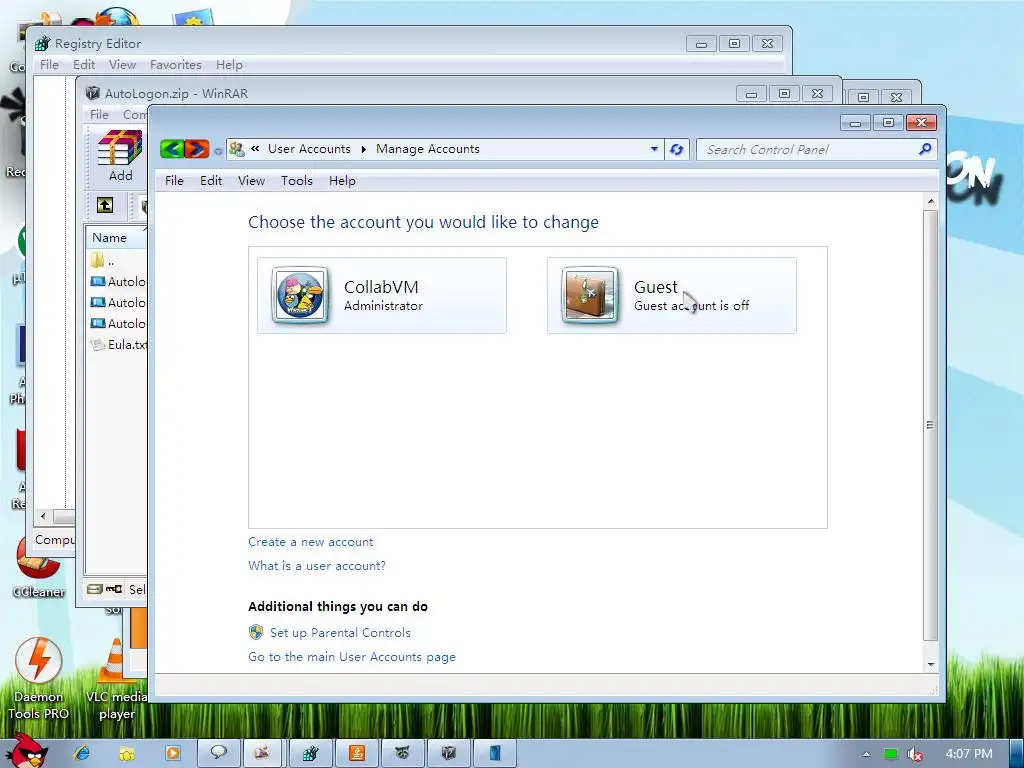Image resolution: width=1024 pixels, height=768 pixels.
Task: Expand the hidden breadcrumb chevrons
Action: click(255, 149)
